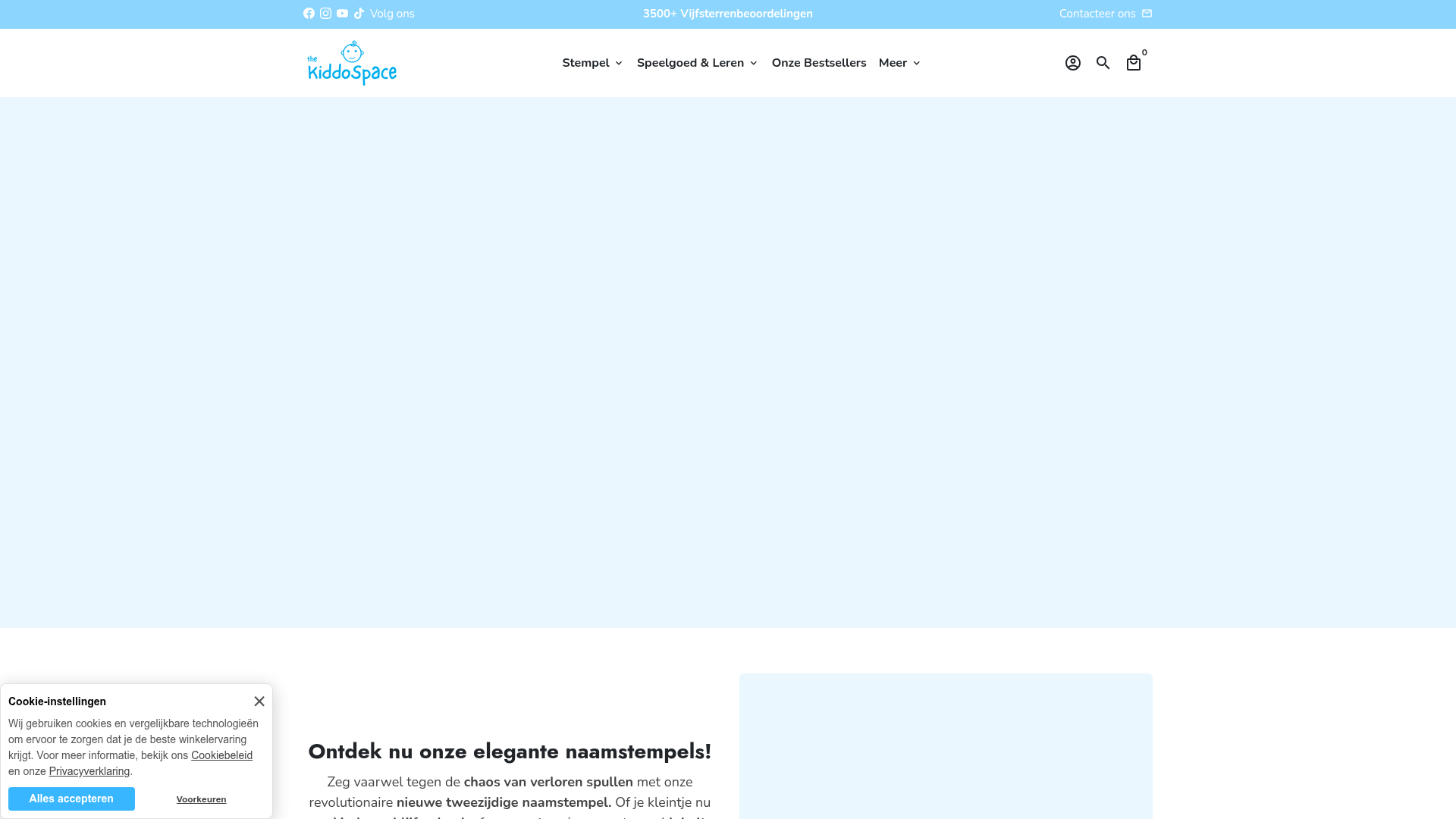Viewport: 1456px width, 819px height.
Task: Open the Privacyverklaring link
Action: tap(89, 771)
